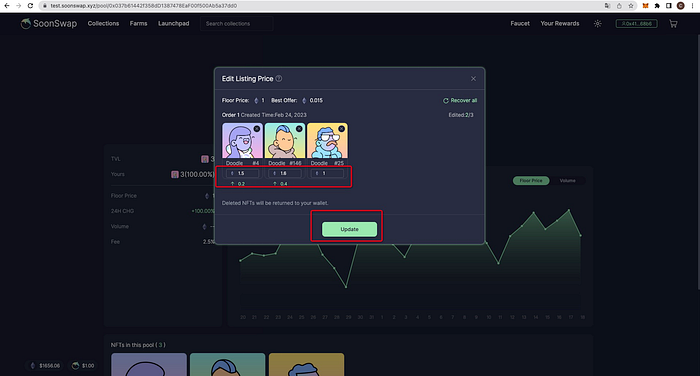Screen dimensions: 700x376
Task: Toggle the browser side panel icon
Action: [669, 6]
